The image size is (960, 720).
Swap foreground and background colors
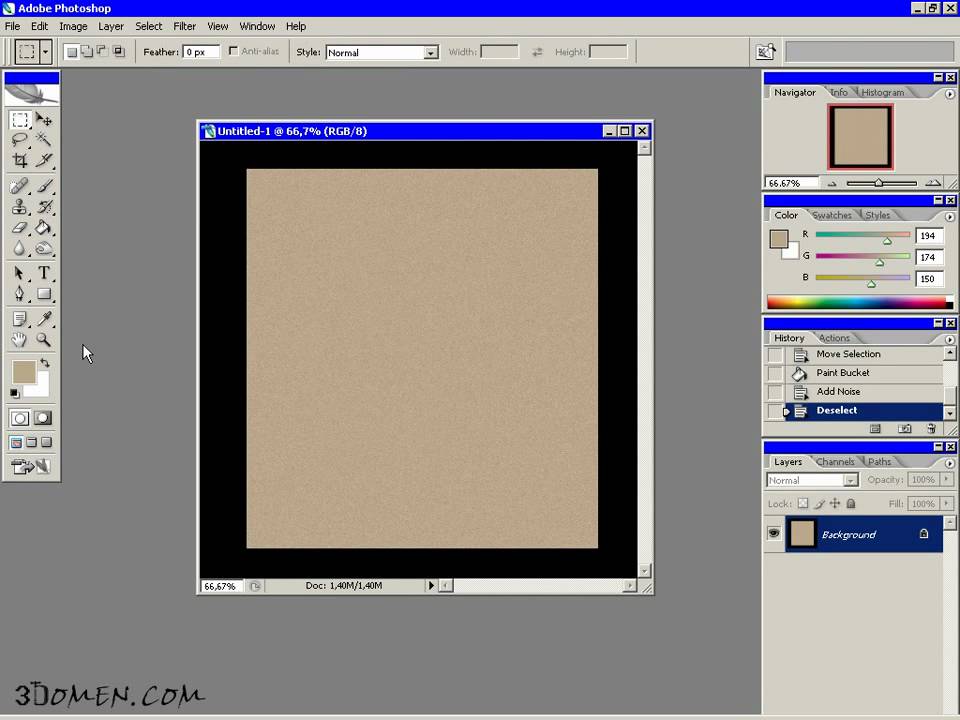45,363
